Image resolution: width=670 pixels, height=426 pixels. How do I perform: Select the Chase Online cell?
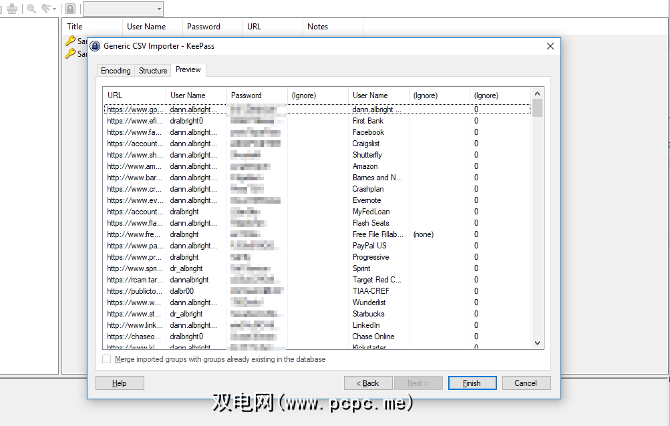pyautogui.click(x=373, y=336)
